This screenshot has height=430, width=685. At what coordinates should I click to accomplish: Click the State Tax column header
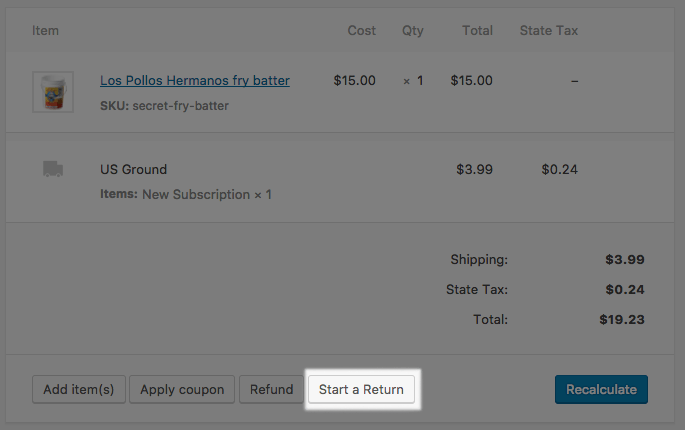(549, 31)
